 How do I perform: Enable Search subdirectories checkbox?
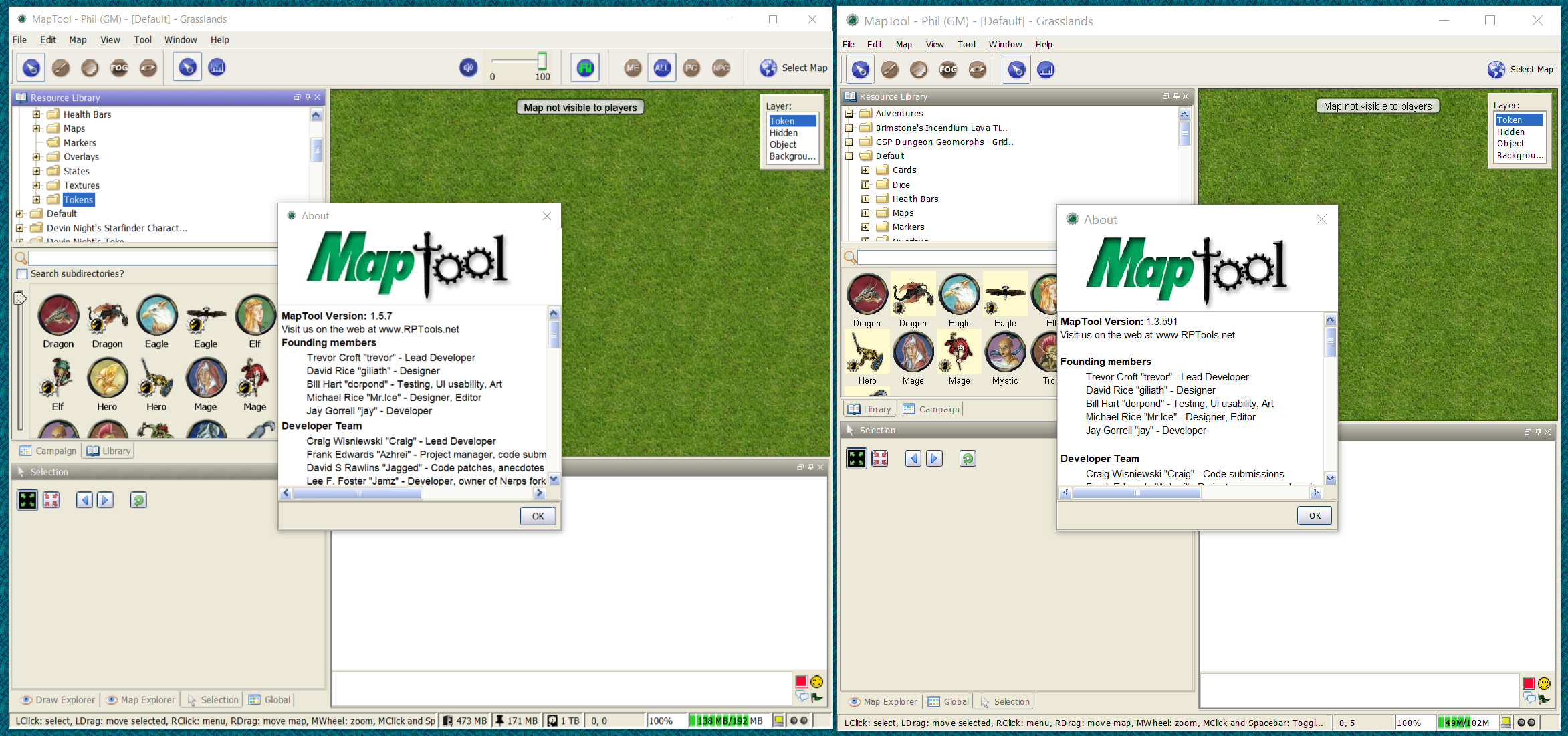tap(23, 273)
